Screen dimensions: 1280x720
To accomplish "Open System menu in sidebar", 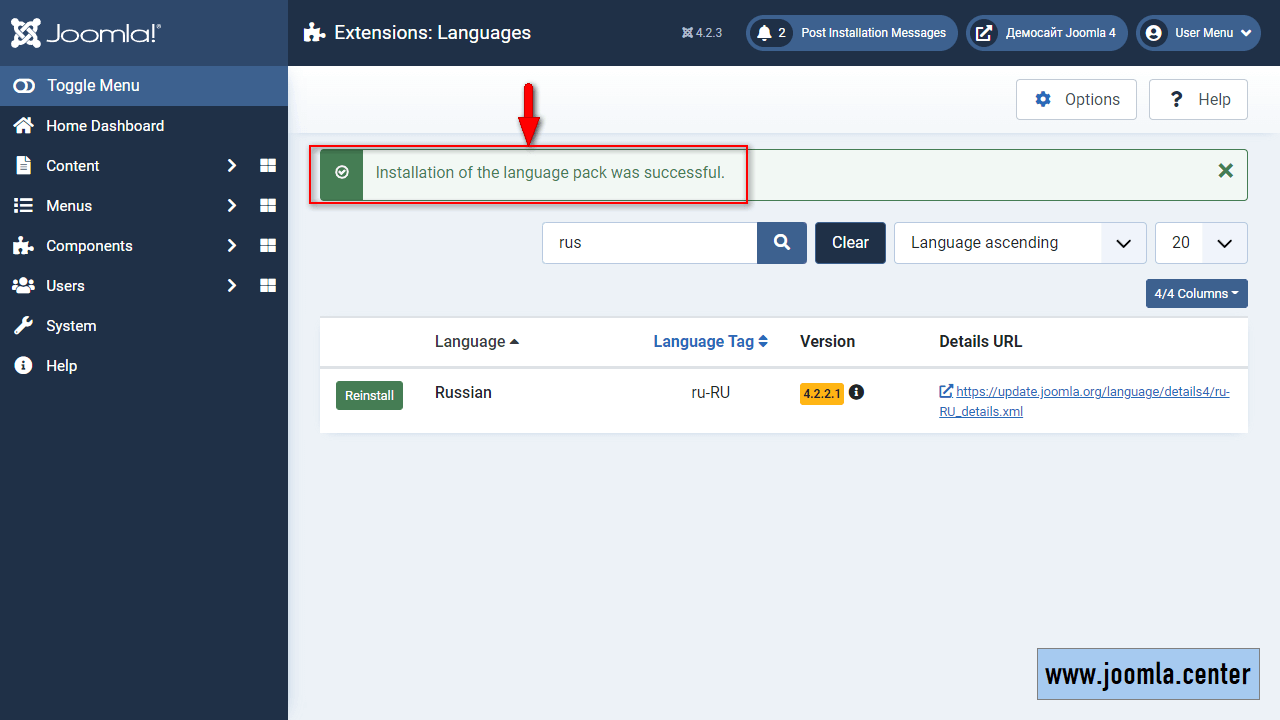I will click(x=71, y=326).
